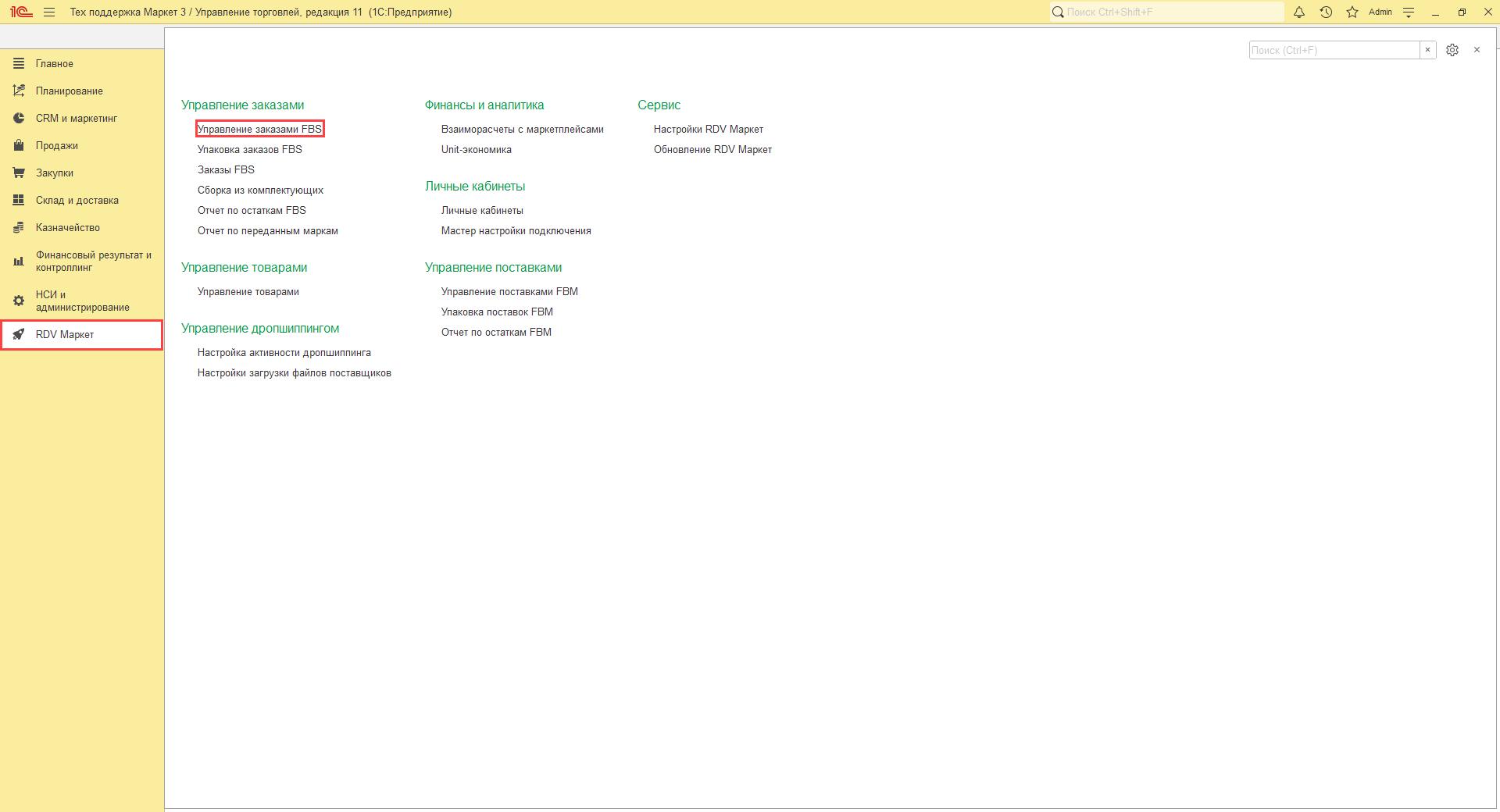The width and height of the screenshot is (1500, 812).
Task: Go to the Планирование section label
Action: click(70, 91)
